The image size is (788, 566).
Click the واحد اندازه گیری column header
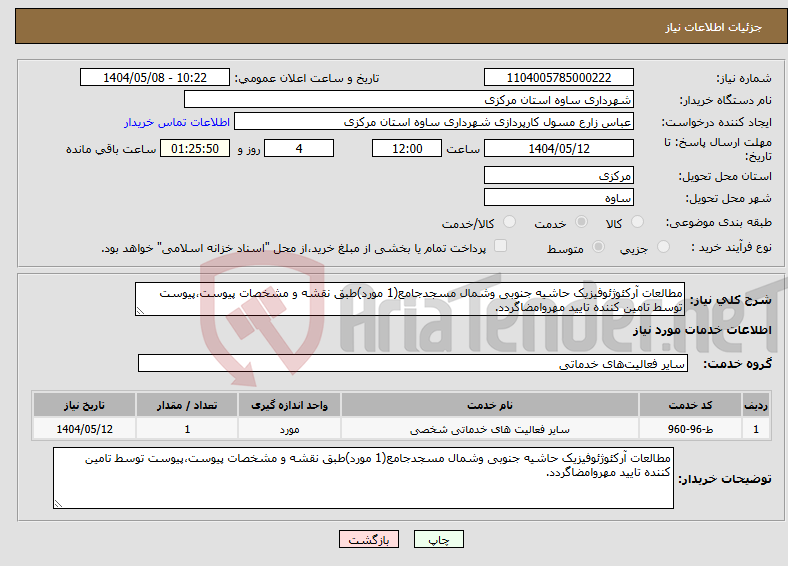pos(289,405)
